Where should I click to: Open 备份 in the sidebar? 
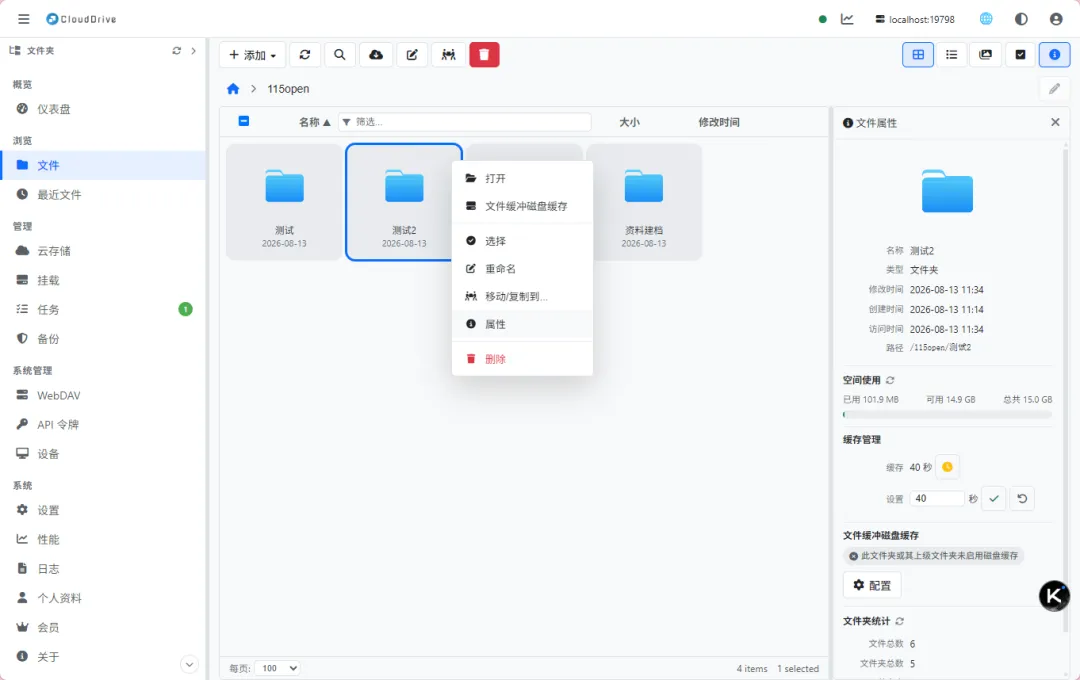[103, 339]
